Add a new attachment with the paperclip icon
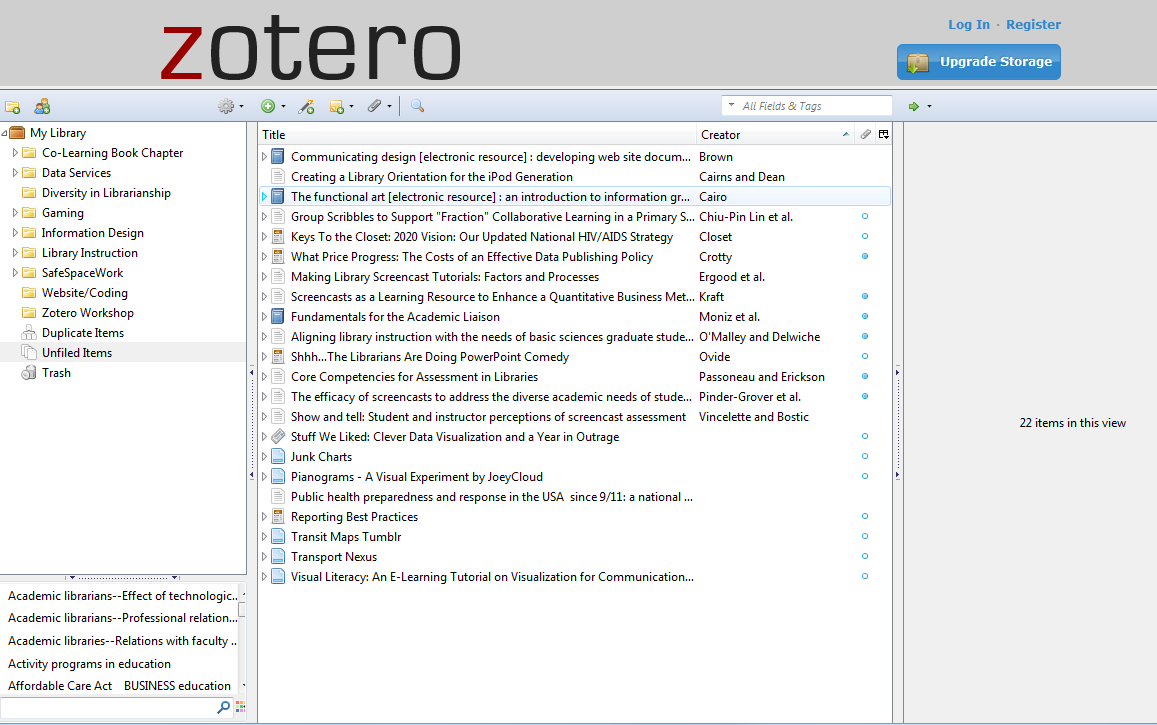The height and width of the screenshot is (725, 1157). point(375,105)
